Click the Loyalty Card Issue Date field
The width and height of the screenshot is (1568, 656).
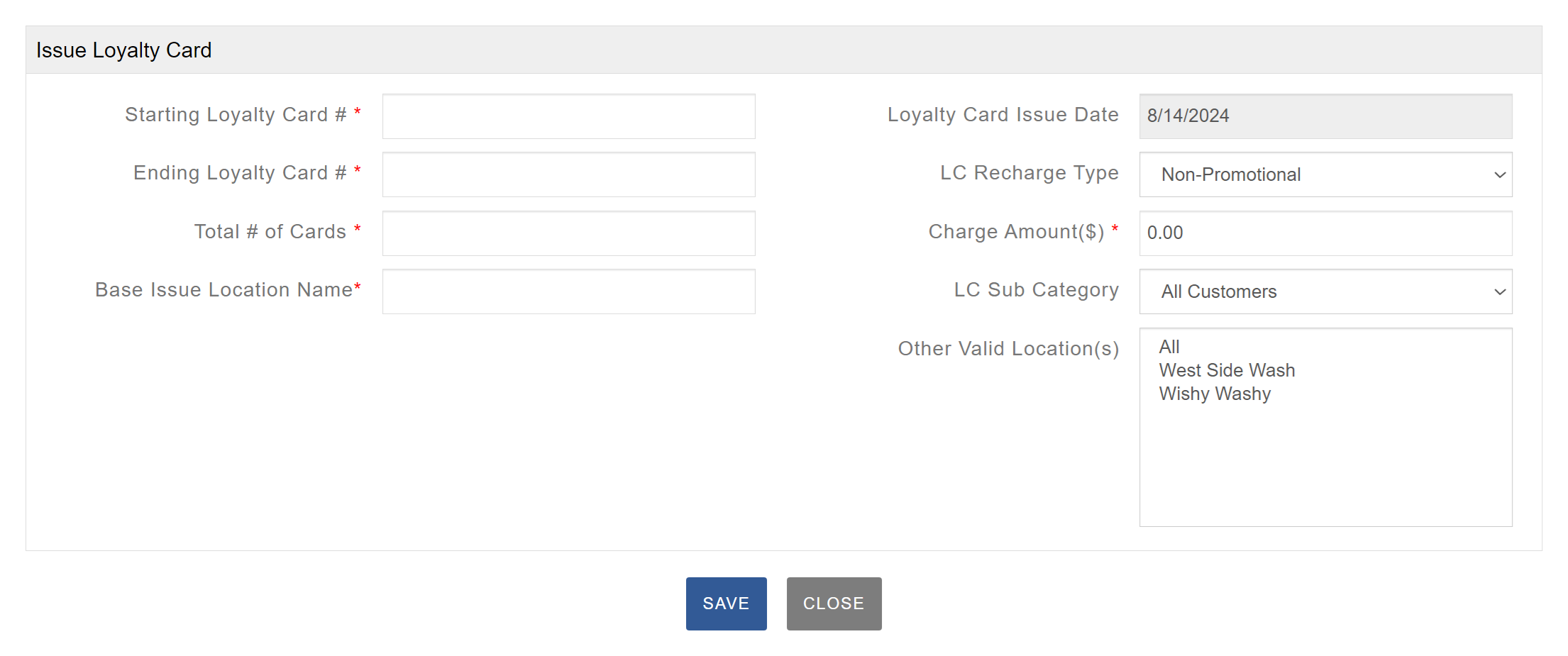pos(1325,116)
